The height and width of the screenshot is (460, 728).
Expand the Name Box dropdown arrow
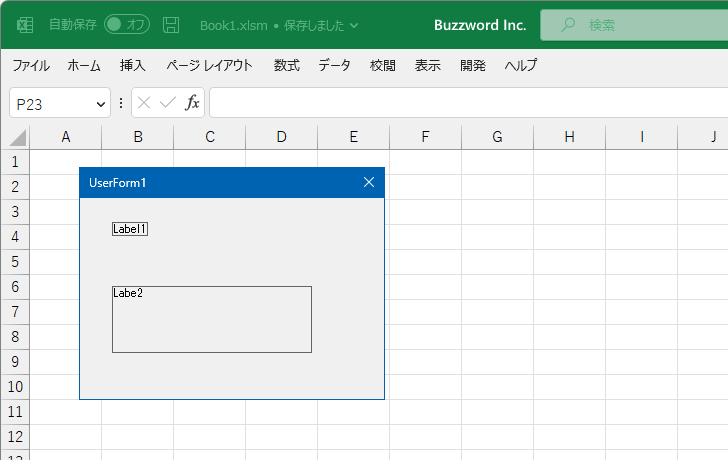[101, 103]
